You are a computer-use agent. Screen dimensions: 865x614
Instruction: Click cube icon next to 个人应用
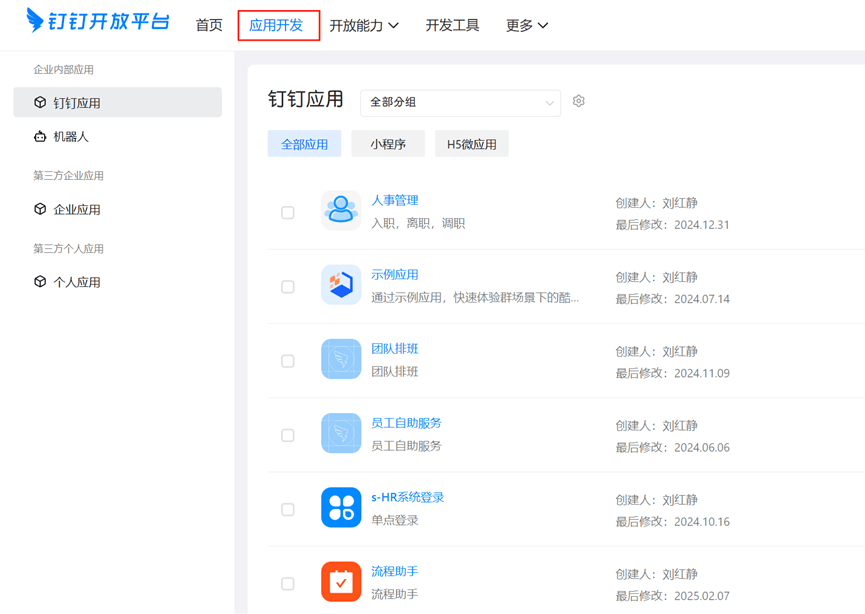pyautogui.click(x=40, y=281)
